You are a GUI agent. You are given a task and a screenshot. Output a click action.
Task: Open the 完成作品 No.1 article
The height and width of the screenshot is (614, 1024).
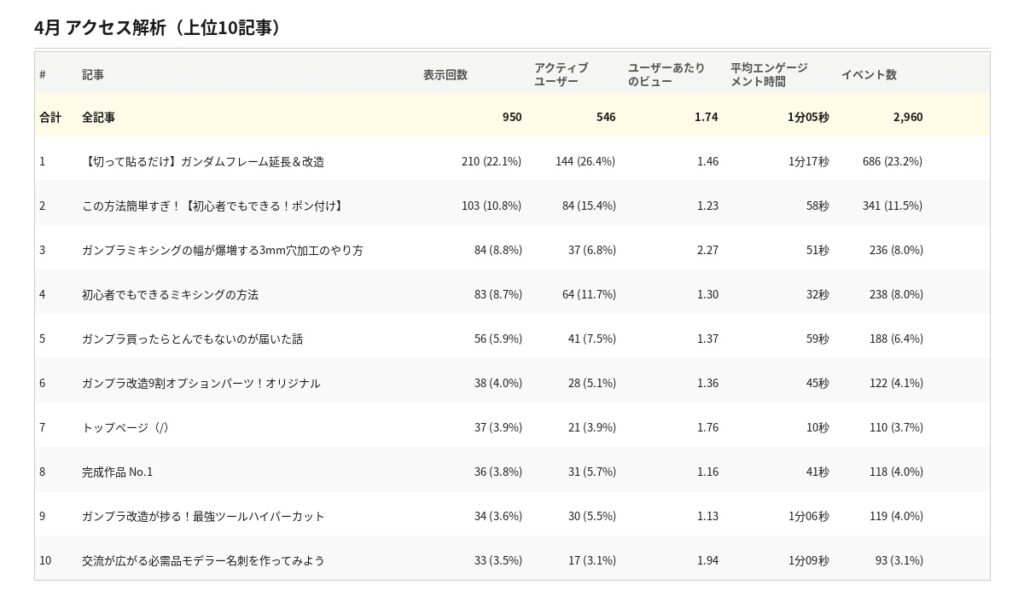(117, 472)
